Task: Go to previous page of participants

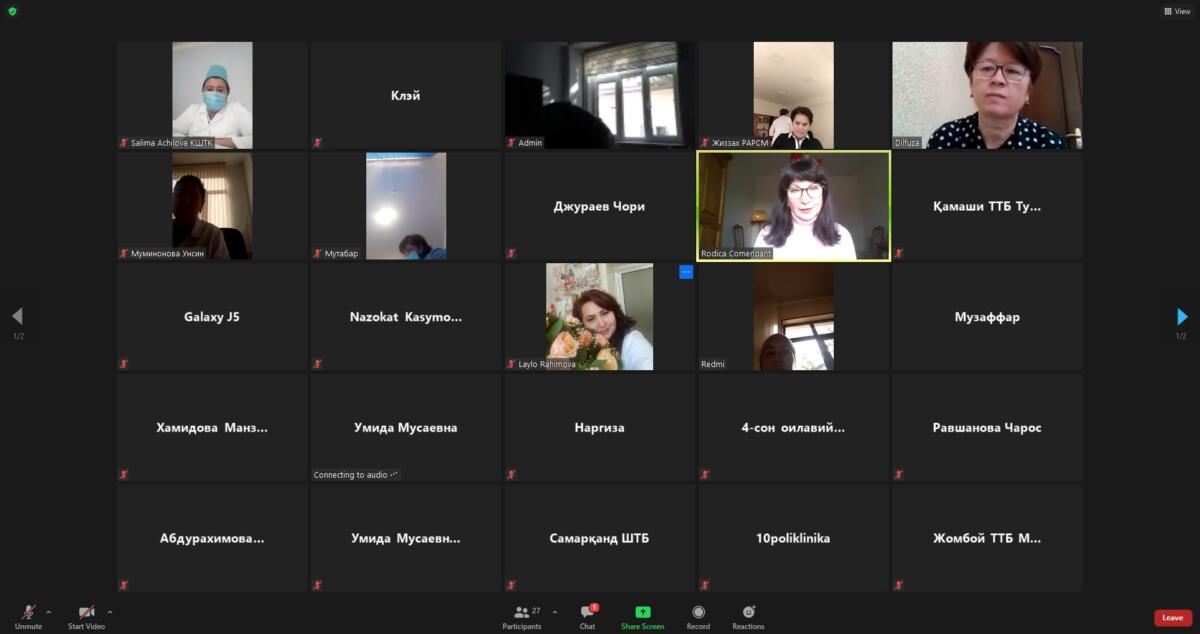Action: click(17, 317)
